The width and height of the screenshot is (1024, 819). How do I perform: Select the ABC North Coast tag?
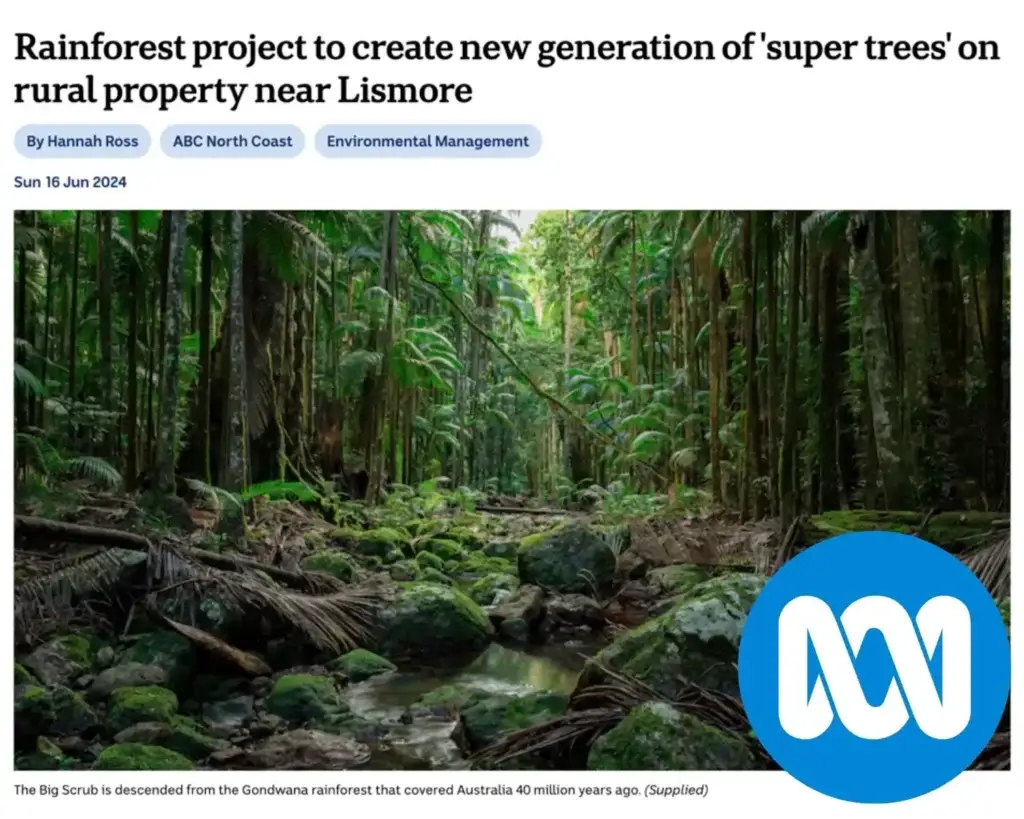232,141
